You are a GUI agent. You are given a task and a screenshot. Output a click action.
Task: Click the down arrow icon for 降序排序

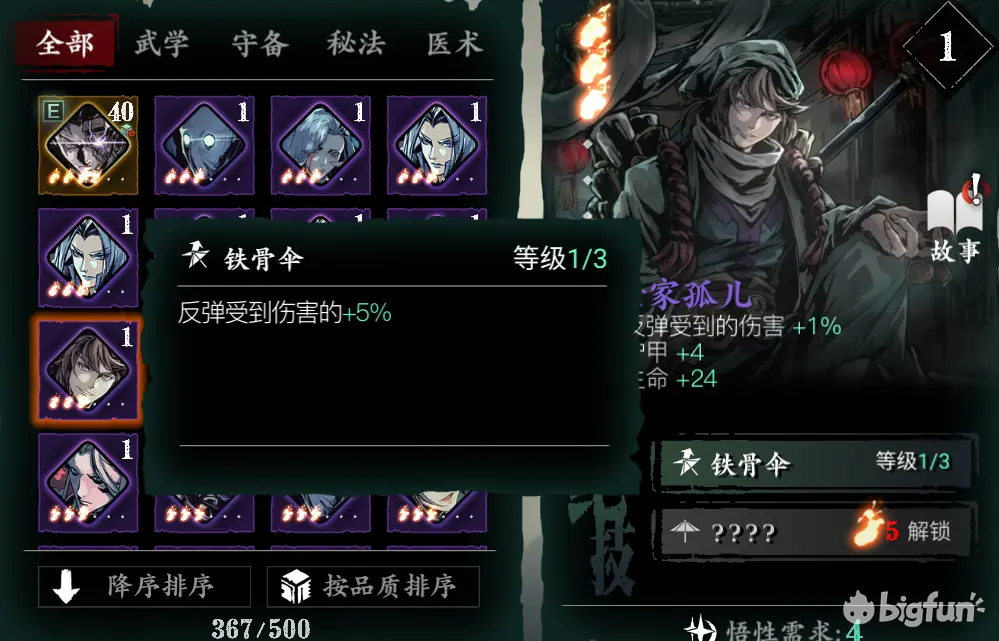pyautogui.click(x=66, y=586)
